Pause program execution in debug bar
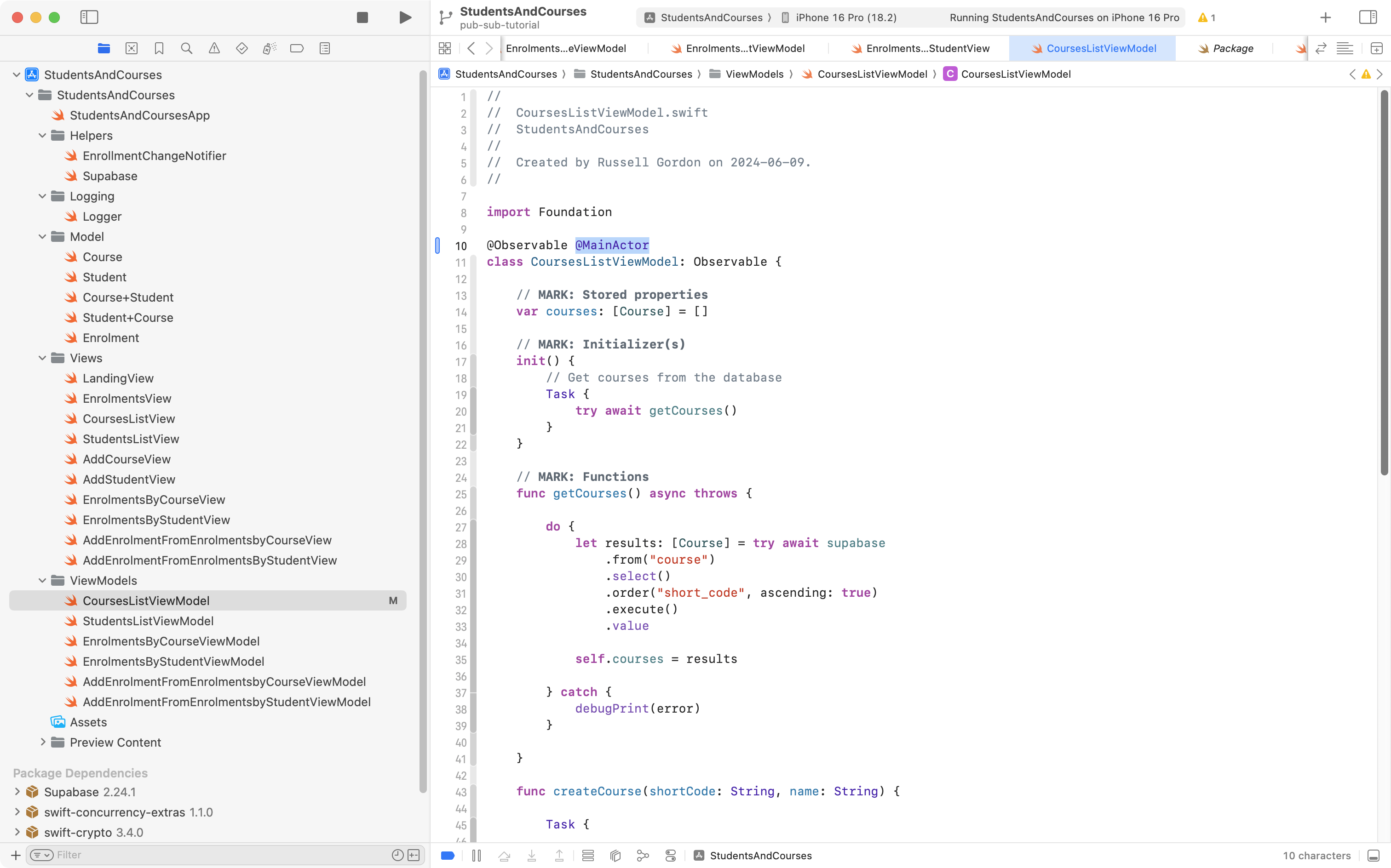This screenshot has height=868, width=1391. tap(476, 856)
